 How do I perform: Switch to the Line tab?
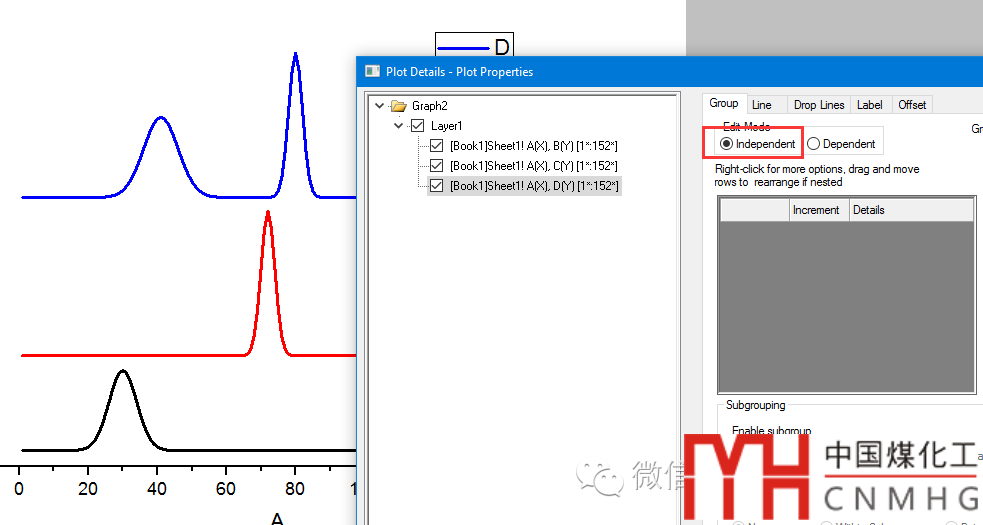pos(761,105)
